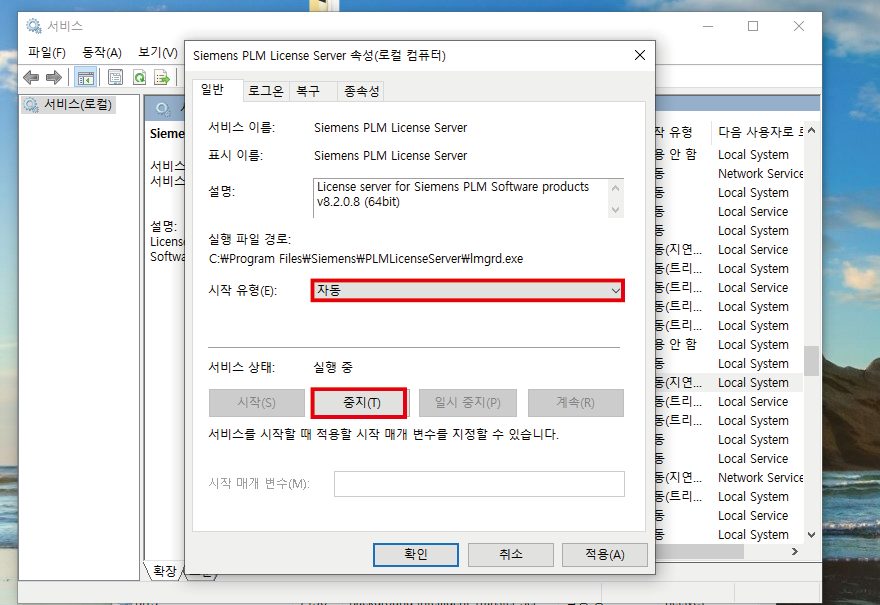
Task: Open the properties toolbar icon in Services
Action: pyautogui.click(x=116, y=77)
